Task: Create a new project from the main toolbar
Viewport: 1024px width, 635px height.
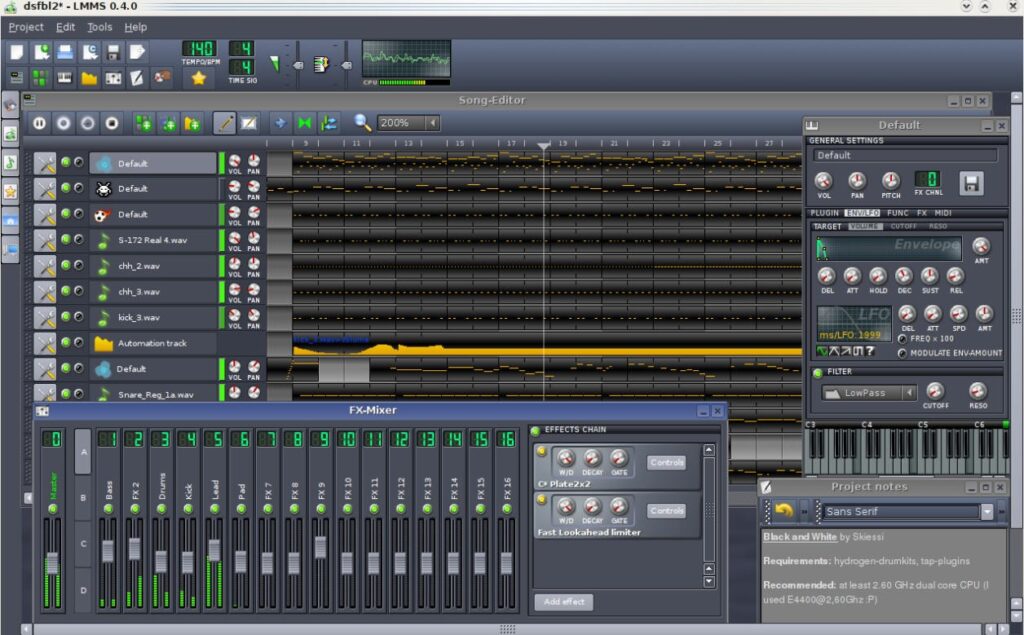Action: [x=17, y=52]
